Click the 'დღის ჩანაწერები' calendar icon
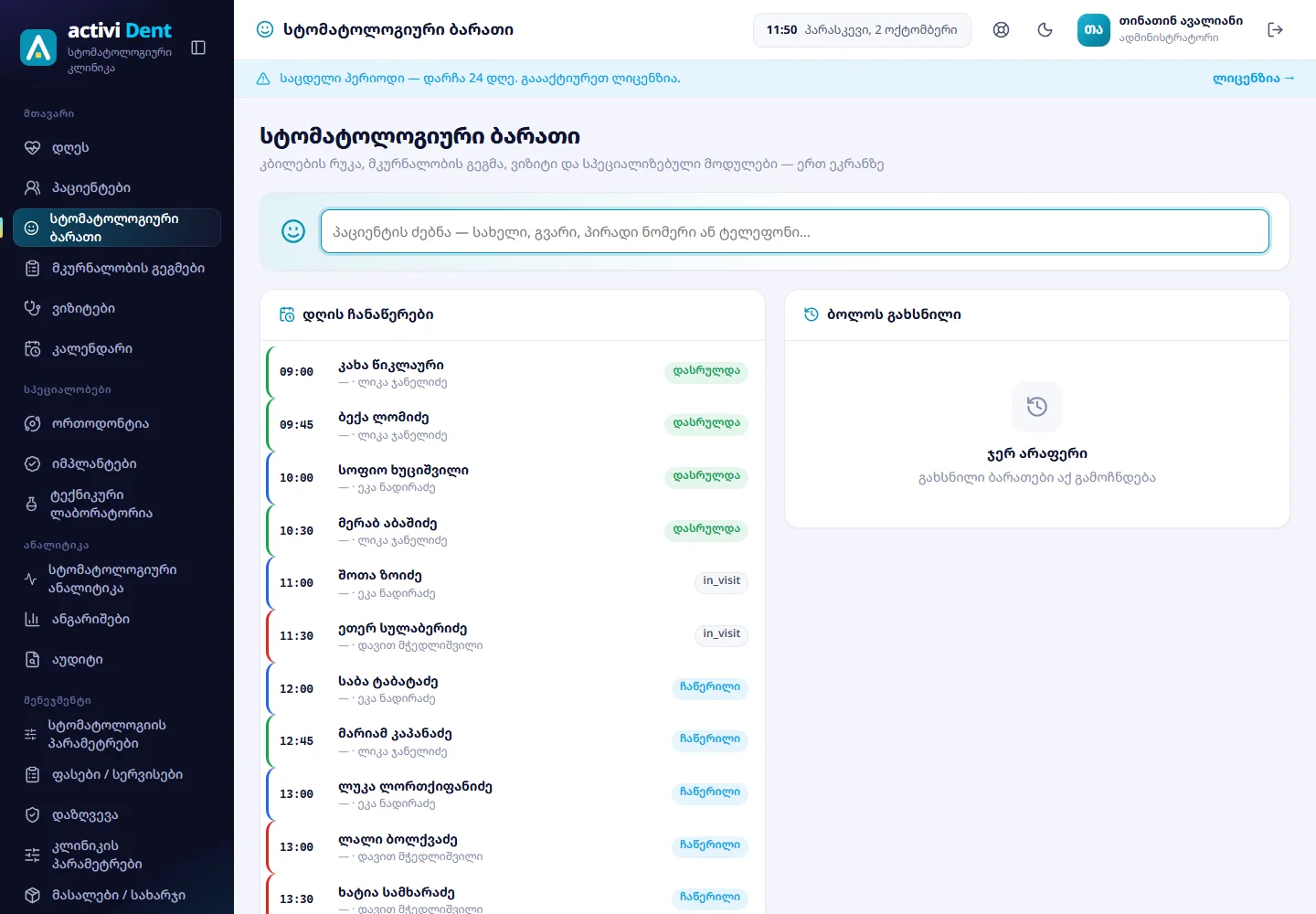Image resolution: width=1316 pixels, height=914 pixels. click(x=287, y=314)
